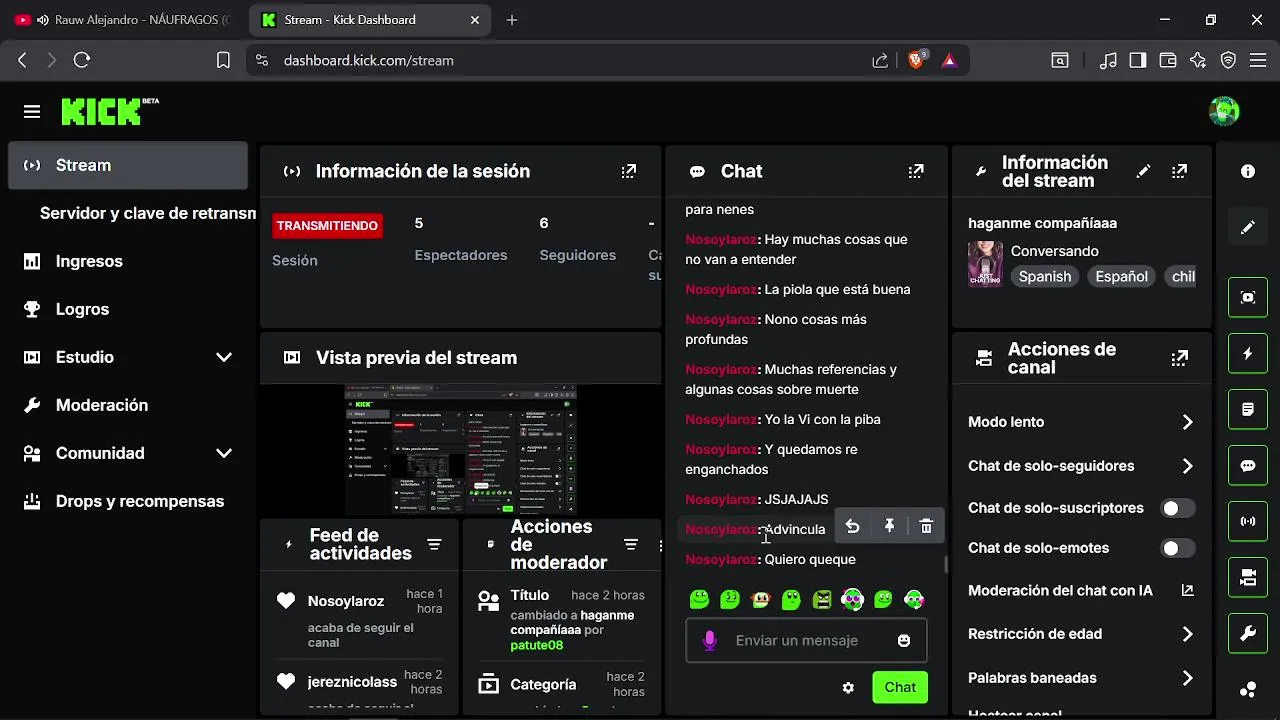
Task: Toggle the chat bubble icon in right sidebar
Action: [x=1248, y=465]
